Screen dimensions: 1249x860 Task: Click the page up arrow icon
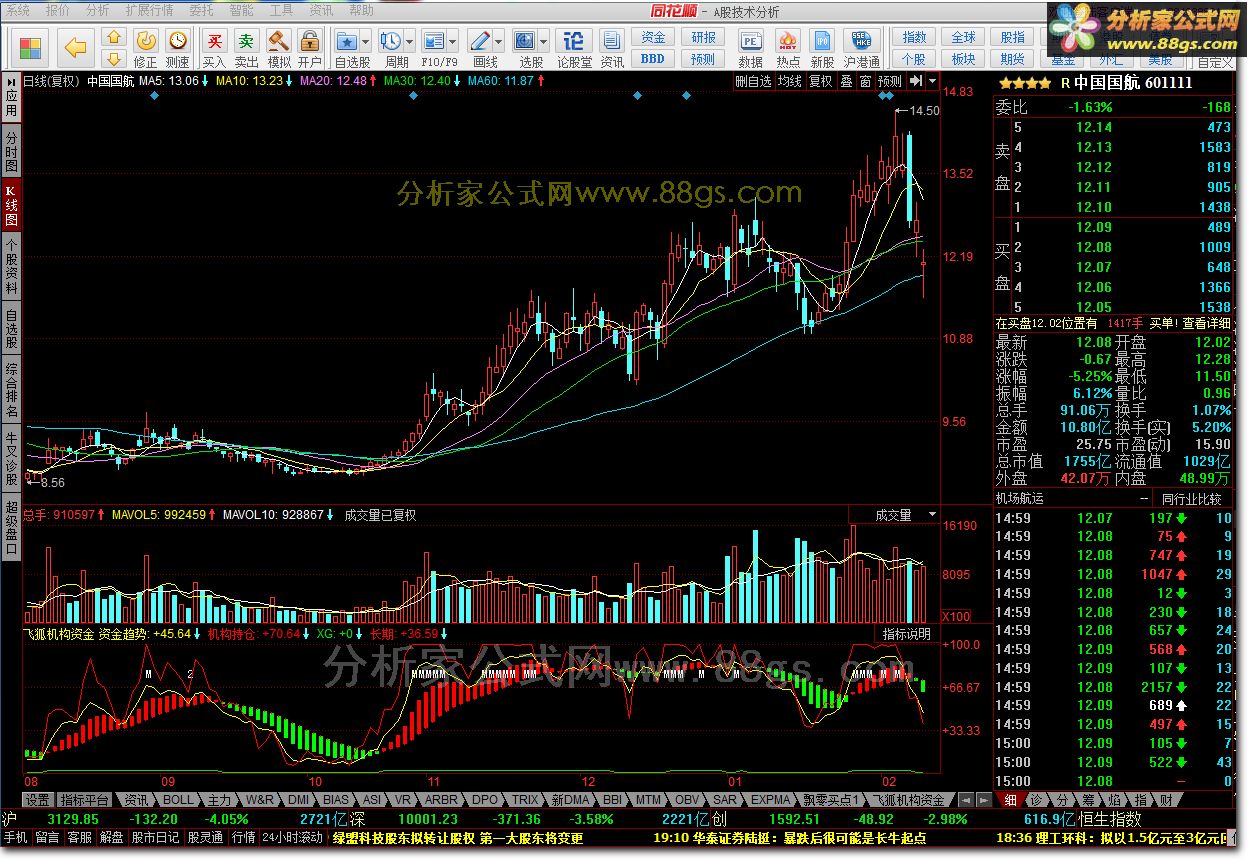pos(114,36)
